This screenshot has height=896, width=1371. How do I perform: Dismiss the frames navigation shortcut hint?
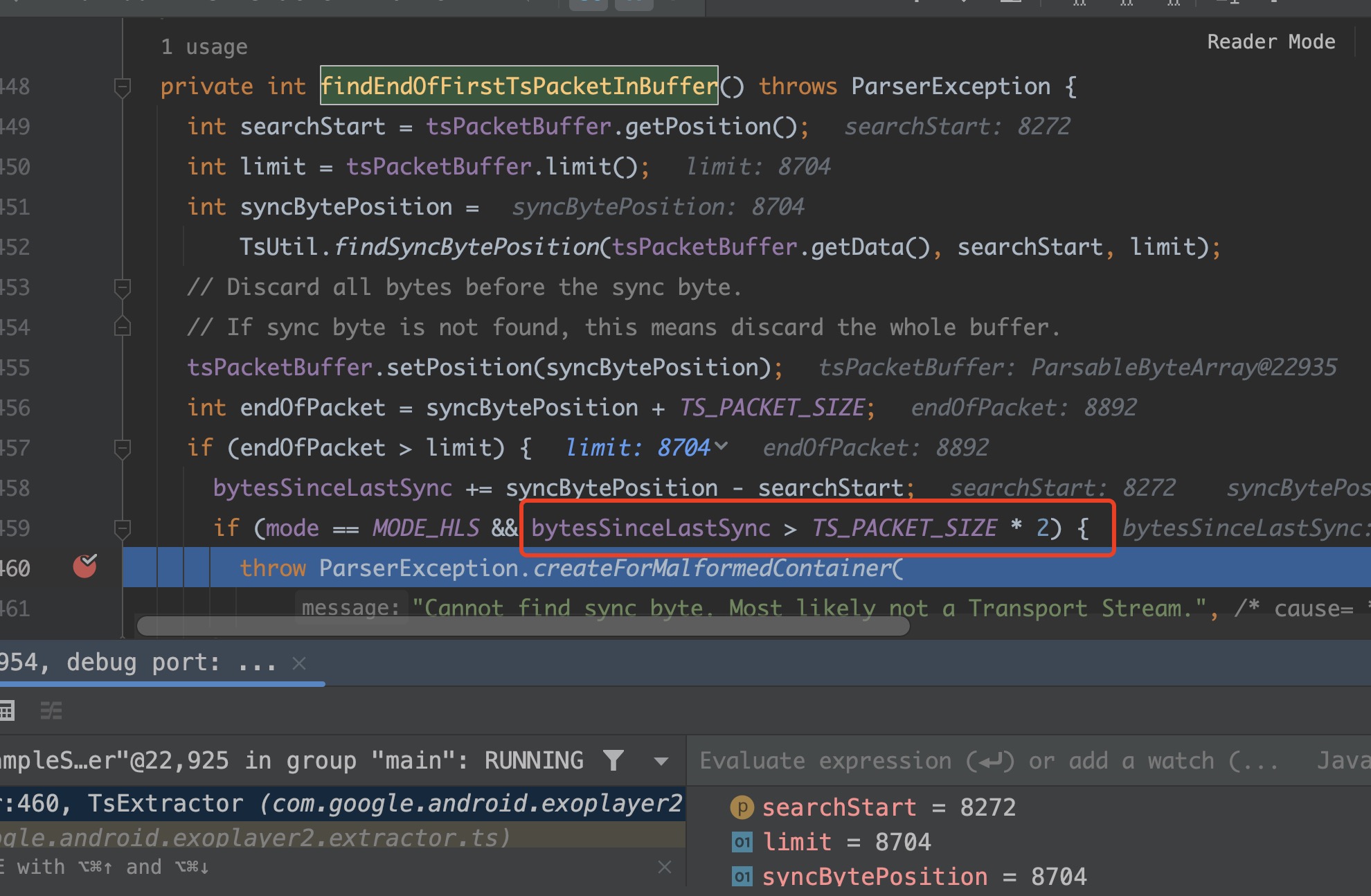pos(665,867)
